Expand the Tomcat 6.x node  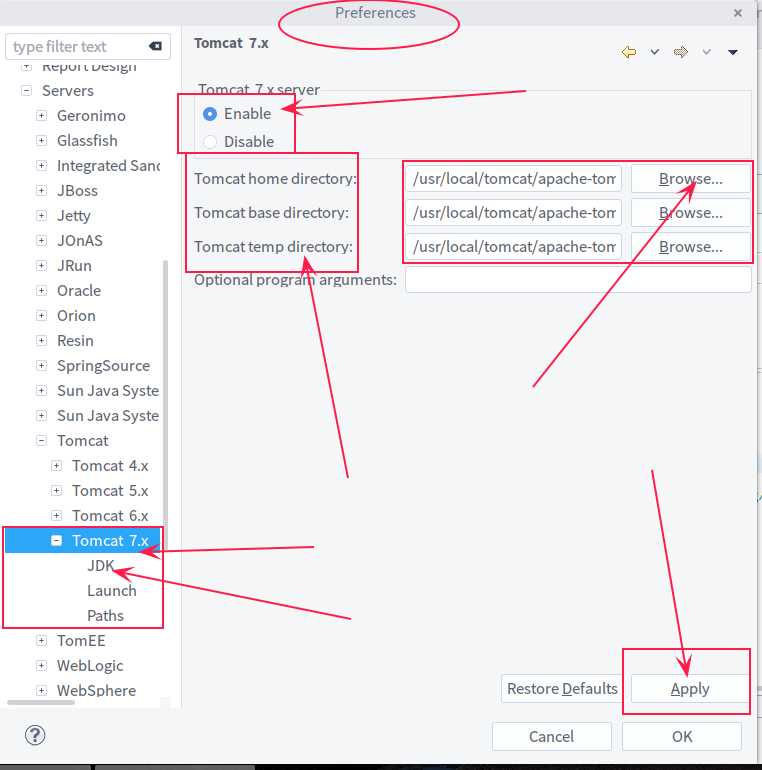pos(56,516)
